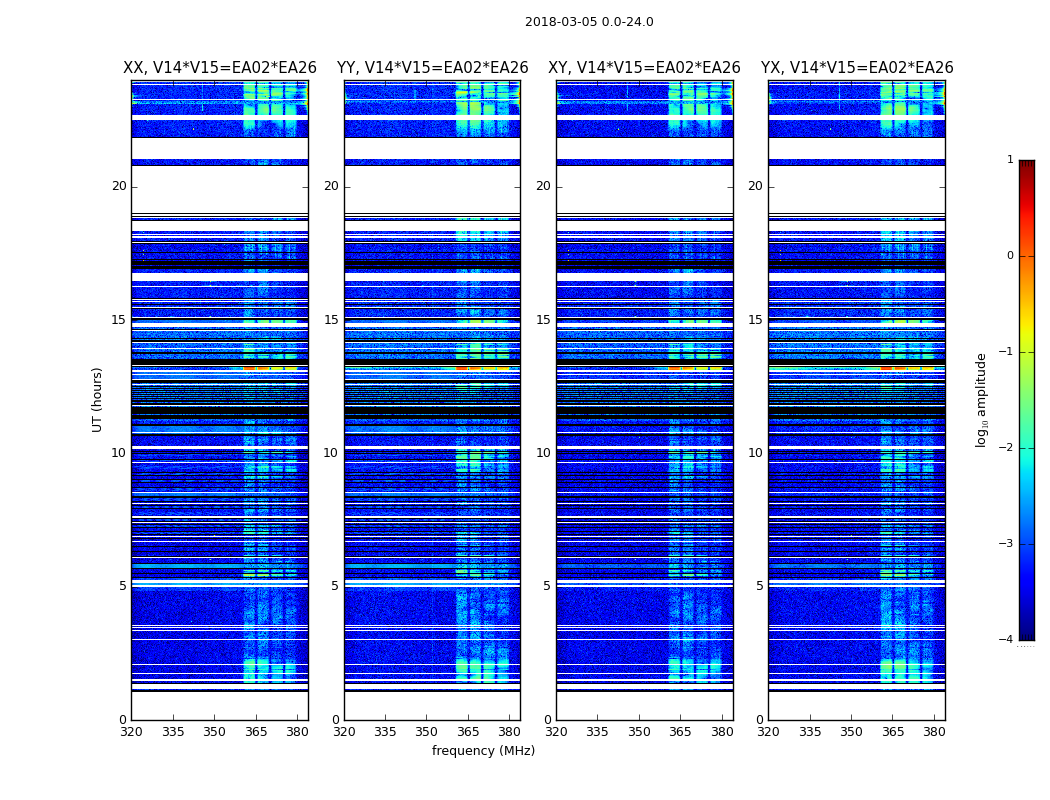Click the XX, V14*V15=EA02*EA26 panel title
The height and width of the screenshot is (800, 1050).
[220, 68]
